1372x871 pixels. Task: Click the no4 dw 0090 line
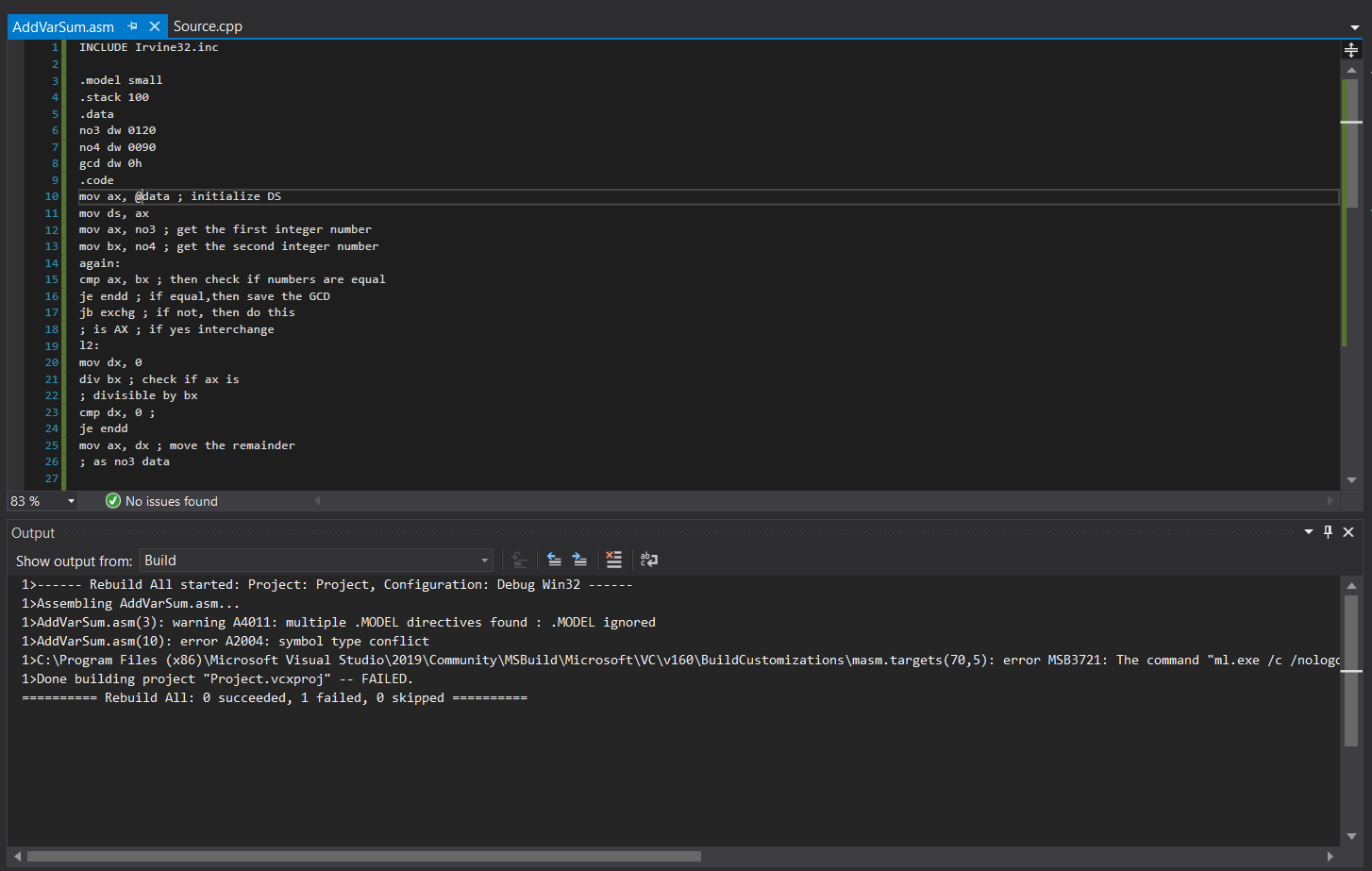click(x=118, y=147)
